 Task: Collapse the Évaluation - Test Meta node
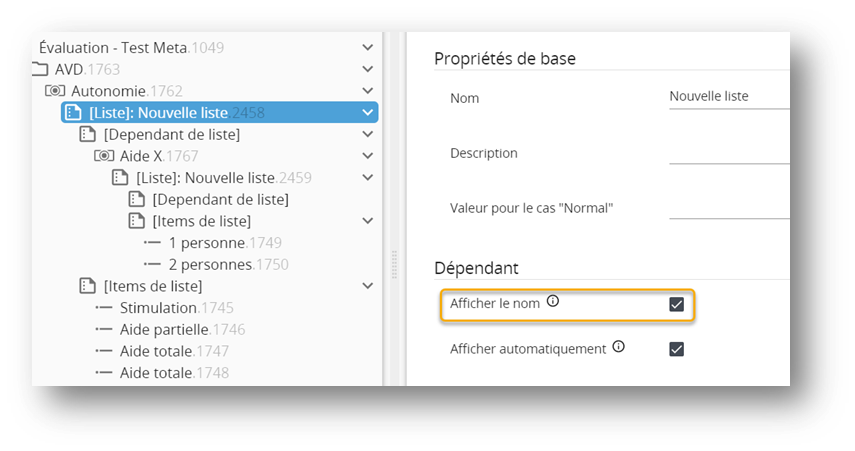click(x=368, y=47)
